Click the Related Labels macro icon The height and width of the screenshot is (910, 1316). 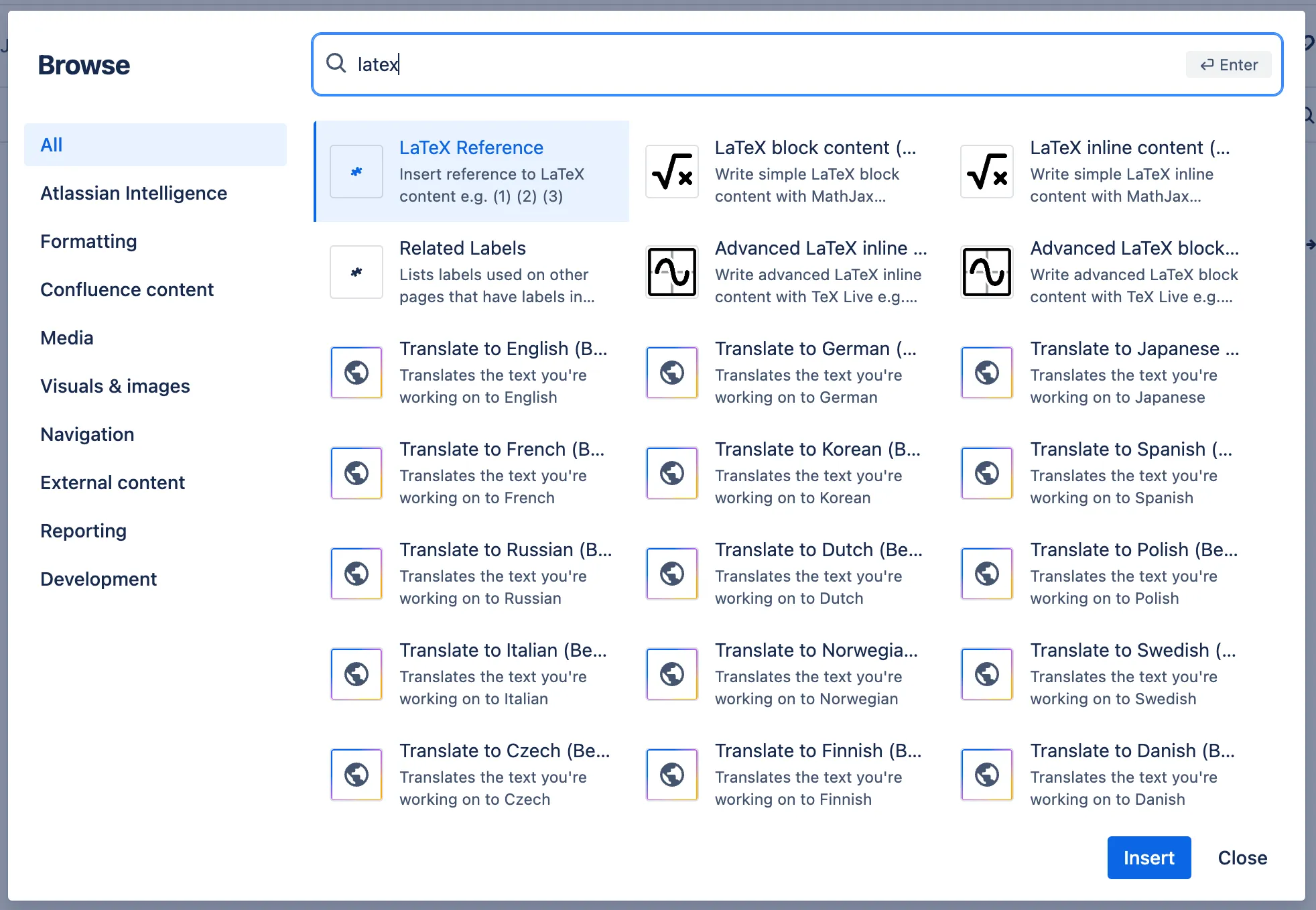point(356,272)
